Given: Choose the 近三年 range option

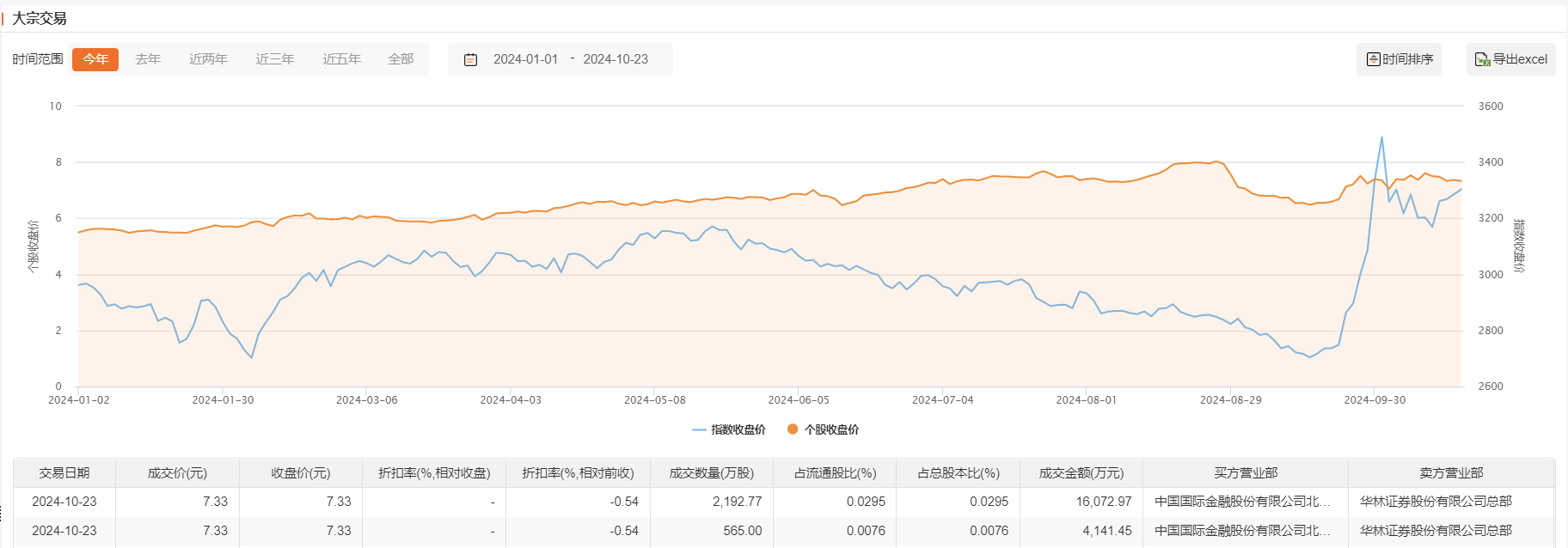Looking at the screenshot, I should [x=275, y=59].
